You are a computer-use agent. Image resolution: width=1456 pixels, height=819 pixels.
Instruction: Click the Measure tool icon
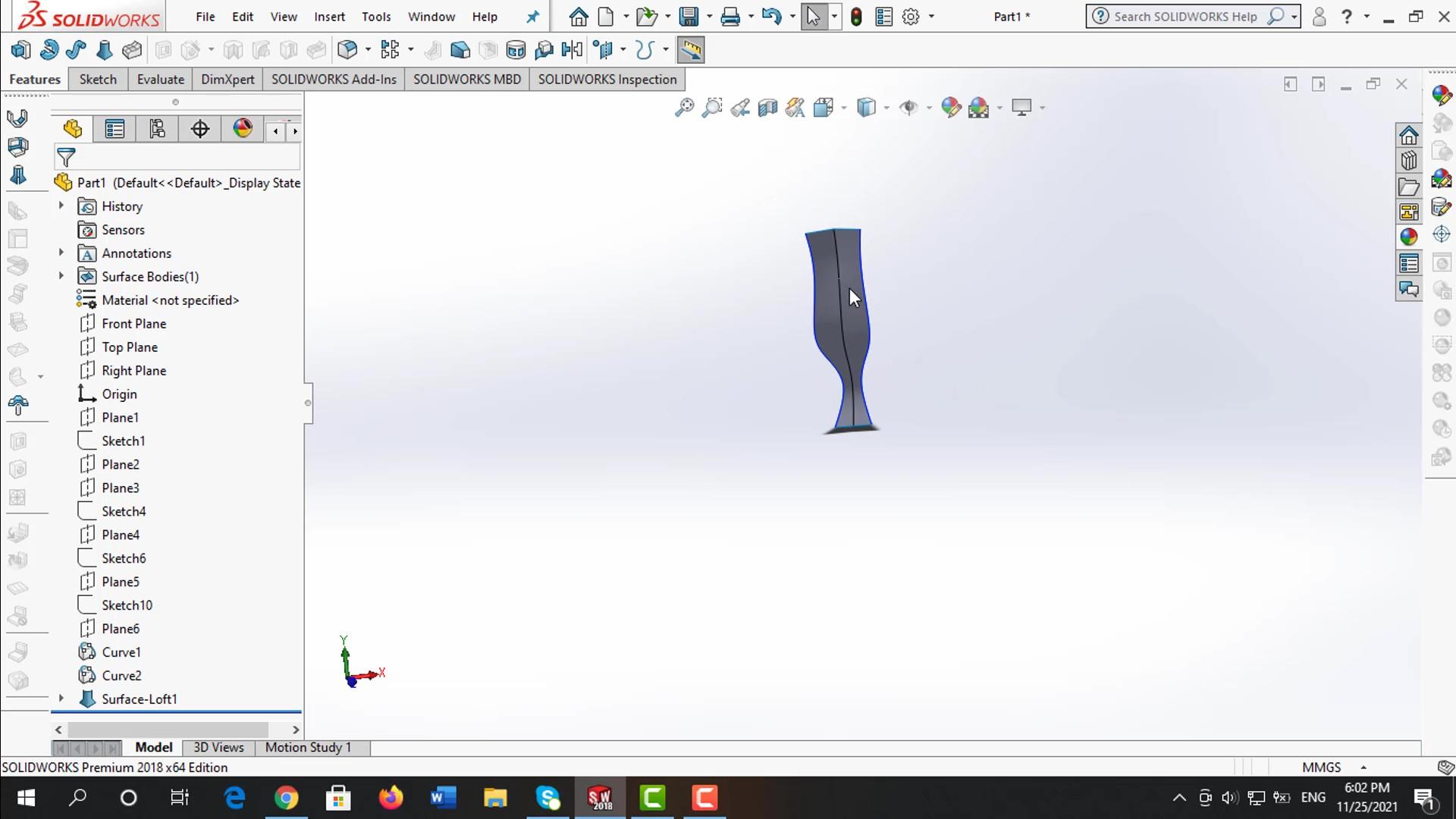pyautogui.click(x=690, y=50)
